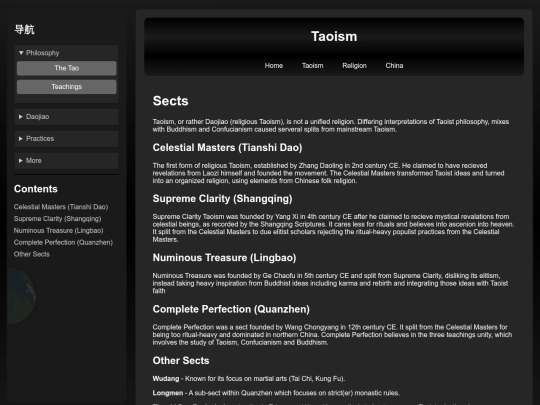Click the bold Longmen entry
540x405 pixels.
pyautogui.click(x=168, y=393)
